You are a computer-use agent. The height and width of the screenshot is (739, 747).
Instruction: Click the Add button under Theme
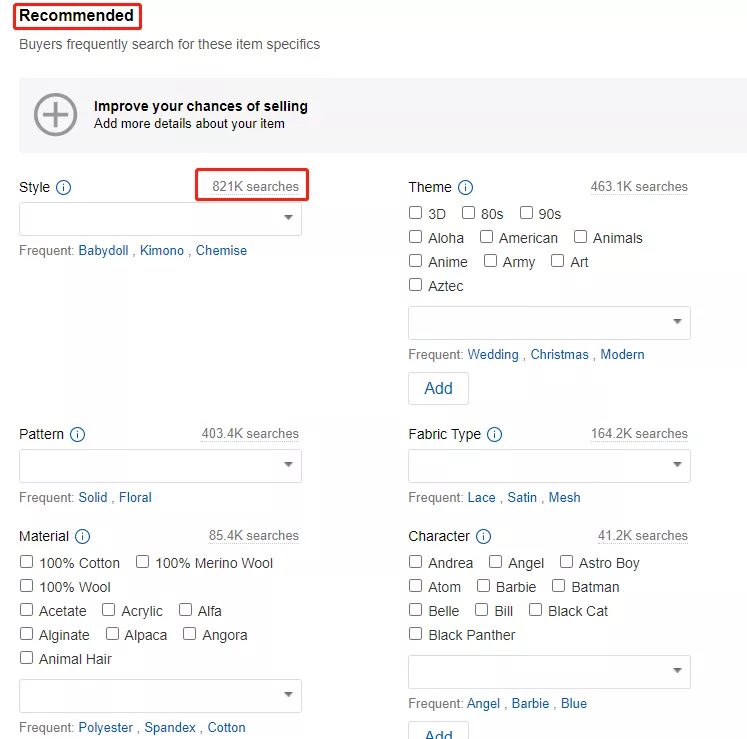click(438, 388)
